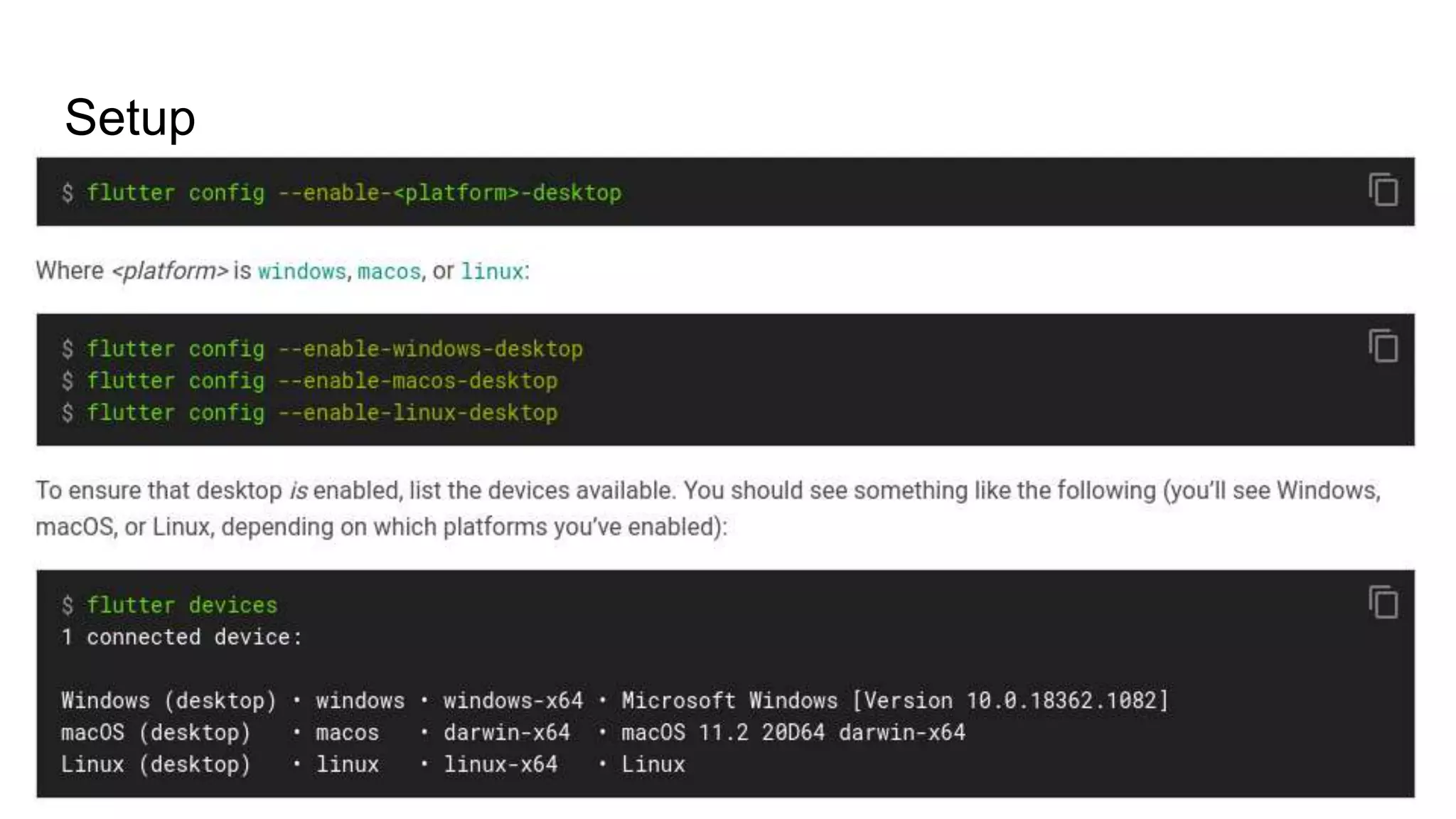This screenshot has width=1456, height=819.
Task: Click 'depending on which platforms you've enabled' text
Action: 470,527
